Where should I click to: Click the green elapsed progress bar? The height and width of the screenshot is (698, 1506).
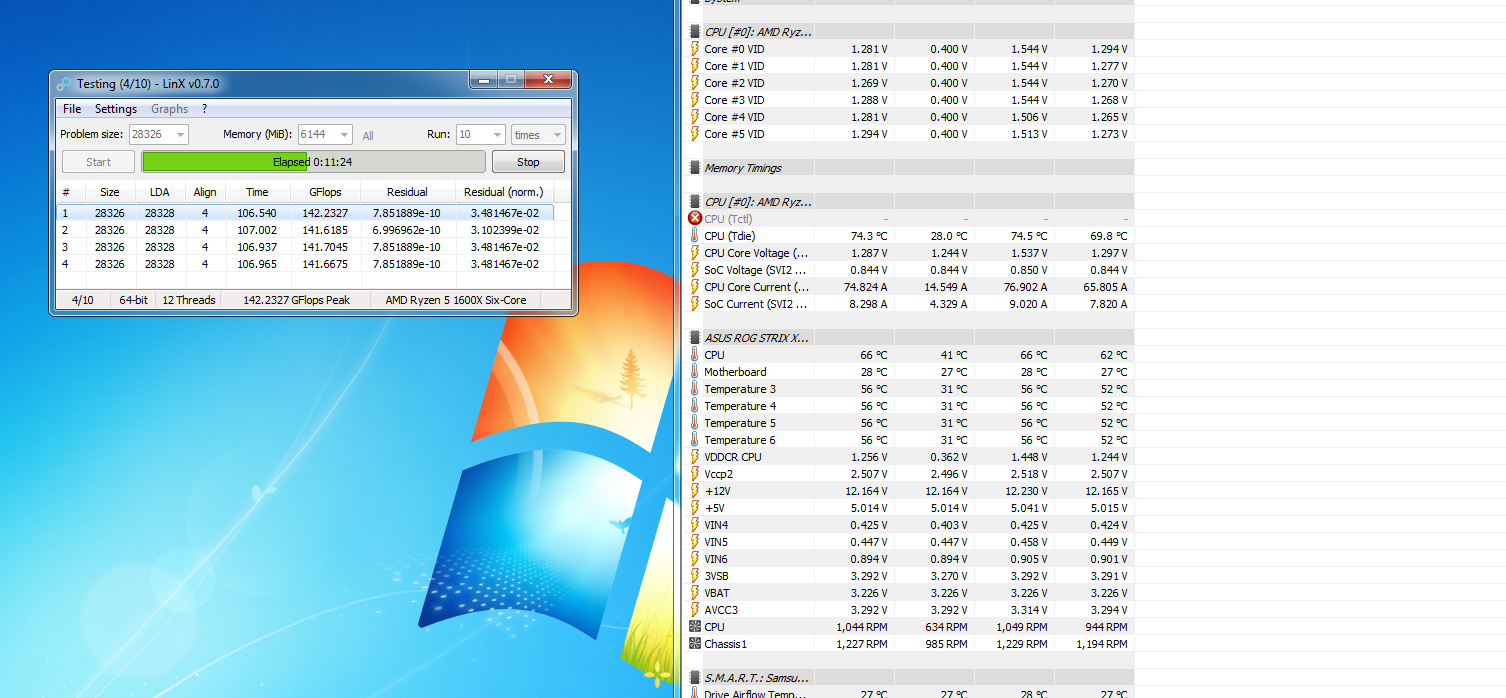pyautogui.click(x=313, y=162)
